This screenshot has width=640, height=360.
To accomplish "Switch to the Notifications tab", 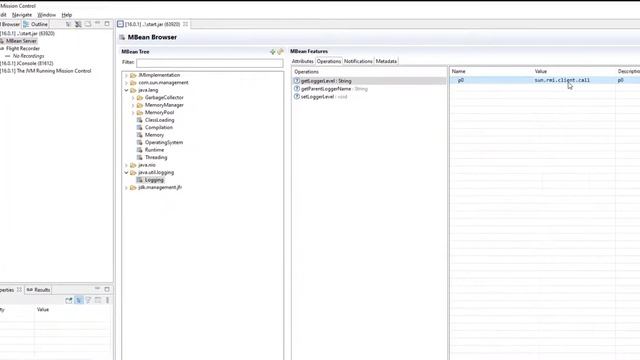I will 358,61.
